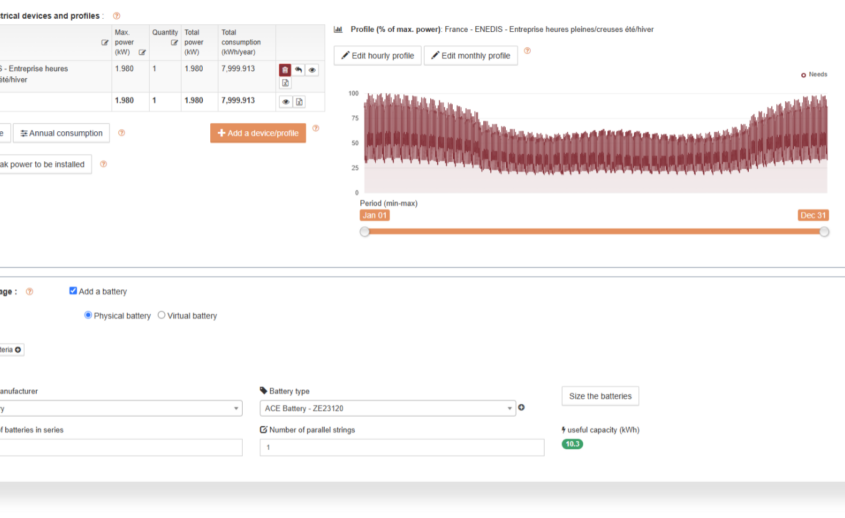Screen dimensions: 845x518
Task: Click the 10.3 useful capacity badge
Action: [572, 444]
